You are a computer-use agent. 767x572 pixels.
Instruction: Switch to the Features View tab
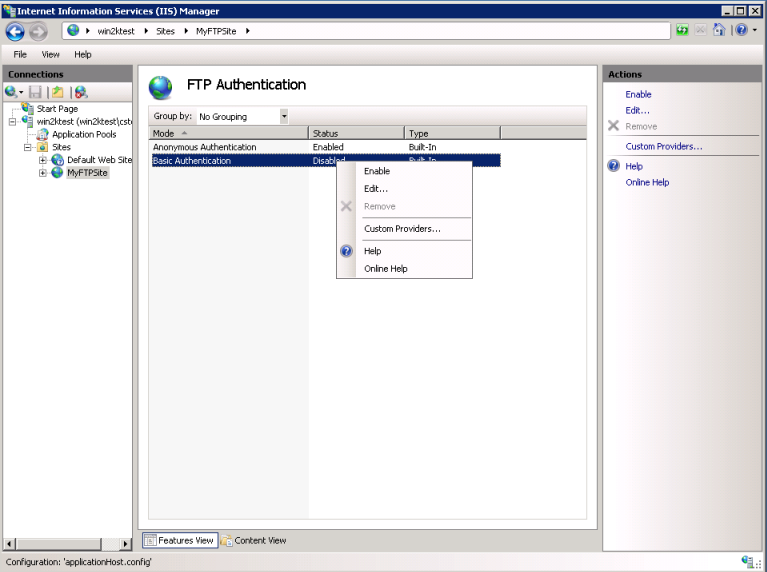180,540
